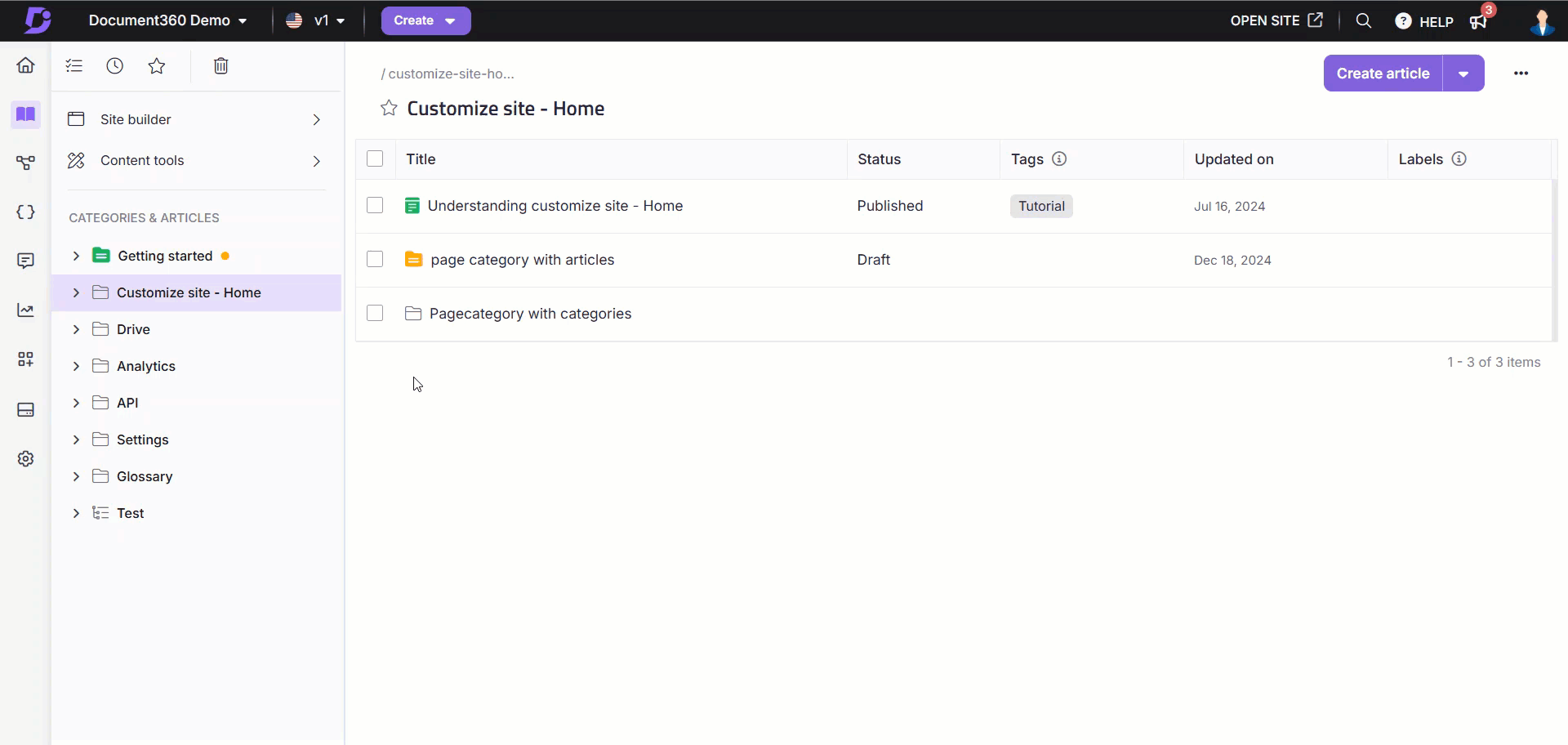Click the OPEN SITE link
This screenshot has height=745, width=1568.
coord(1276,21)
